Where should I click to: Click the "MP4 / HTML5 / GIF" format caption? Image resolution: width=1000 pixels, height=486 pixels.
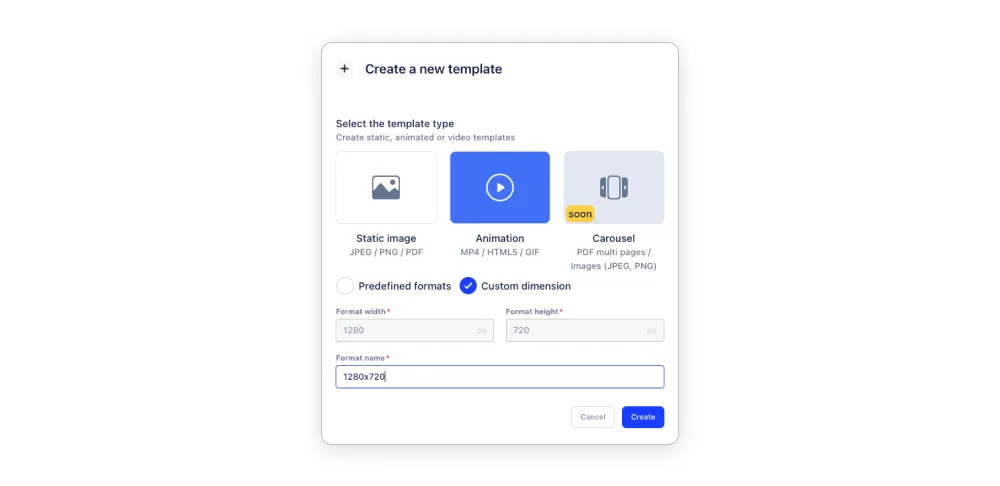(x=500, y=253)
